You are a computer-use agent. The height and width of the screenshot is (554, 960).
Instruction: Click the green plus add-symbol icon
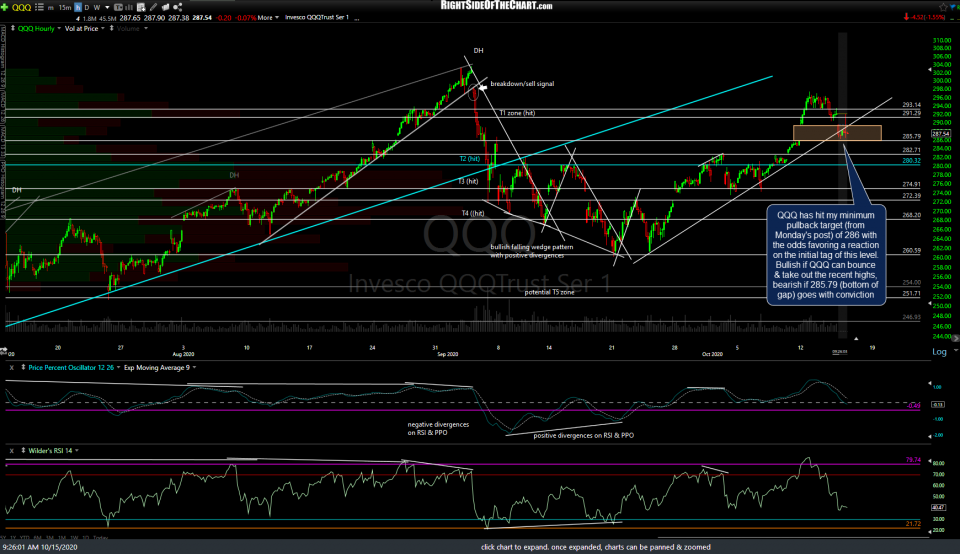point(4,7)
